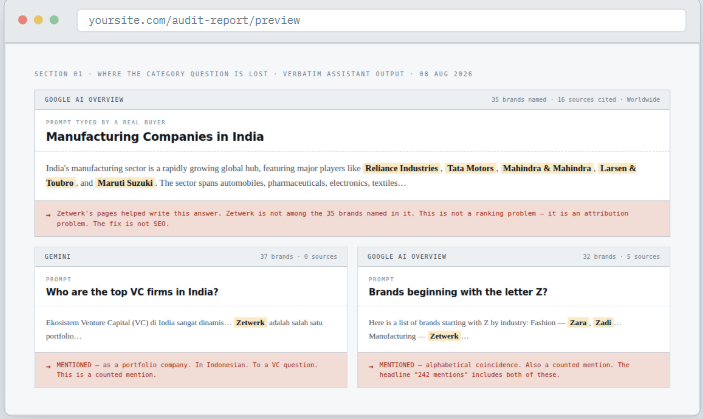The height and width of the screenshot is (419, 703).
Task: Click the highlighted 'Zara' brand
Action: 578,323
